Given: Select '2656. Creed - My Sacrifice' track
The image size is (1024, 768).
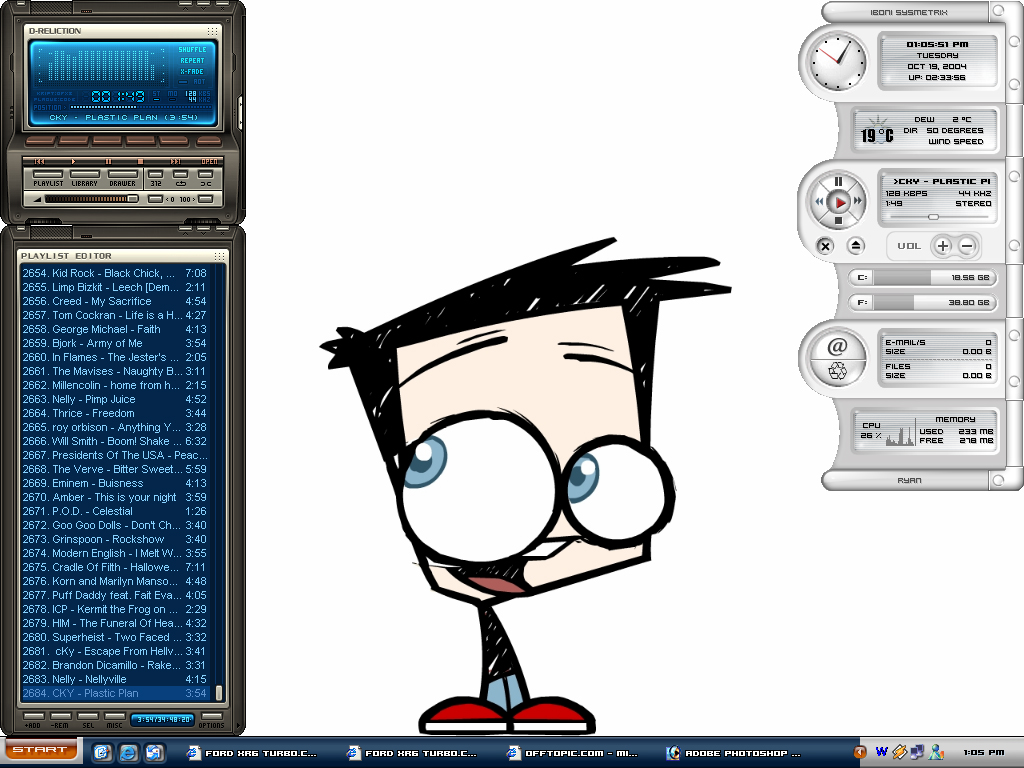Looking at the screenshot, I should (x=116, y=301).
